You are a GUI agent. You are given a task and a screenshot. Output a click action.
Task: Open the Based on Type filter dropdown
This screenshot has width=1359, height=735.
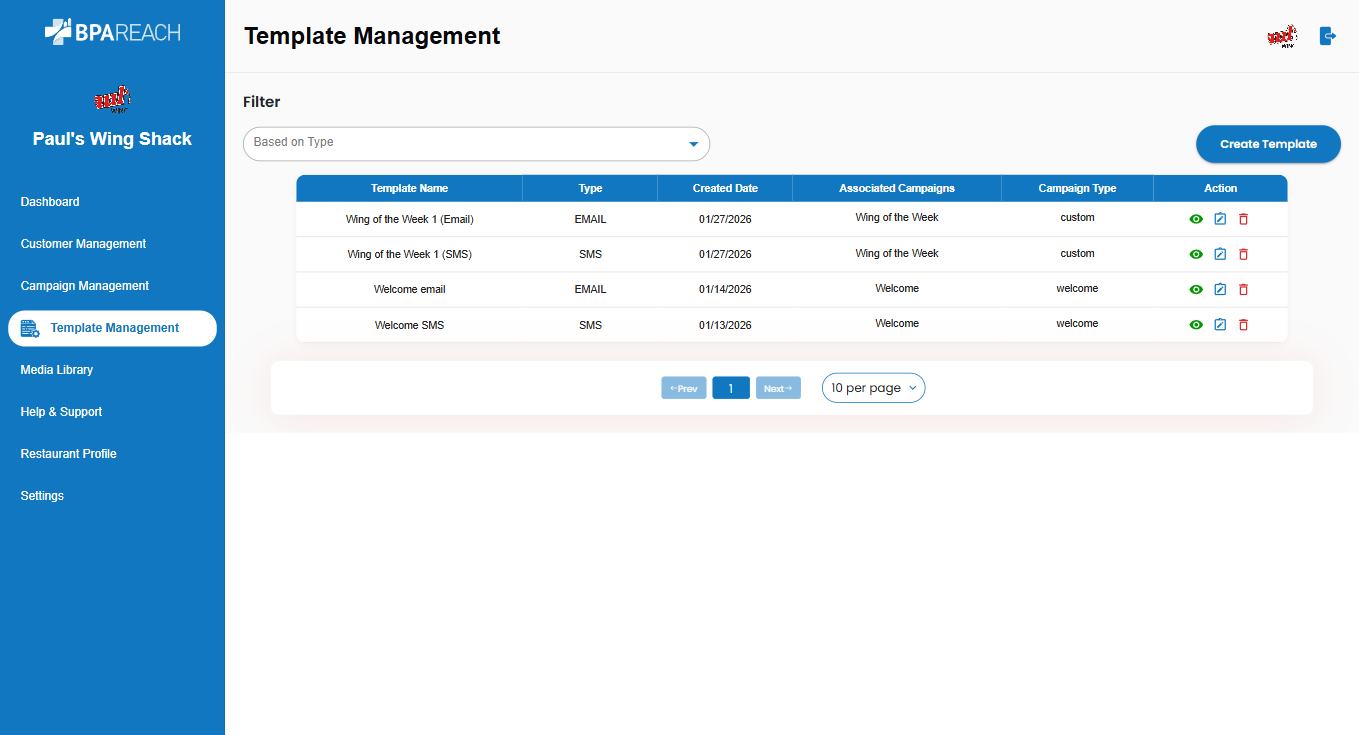(x=476, y=144)
